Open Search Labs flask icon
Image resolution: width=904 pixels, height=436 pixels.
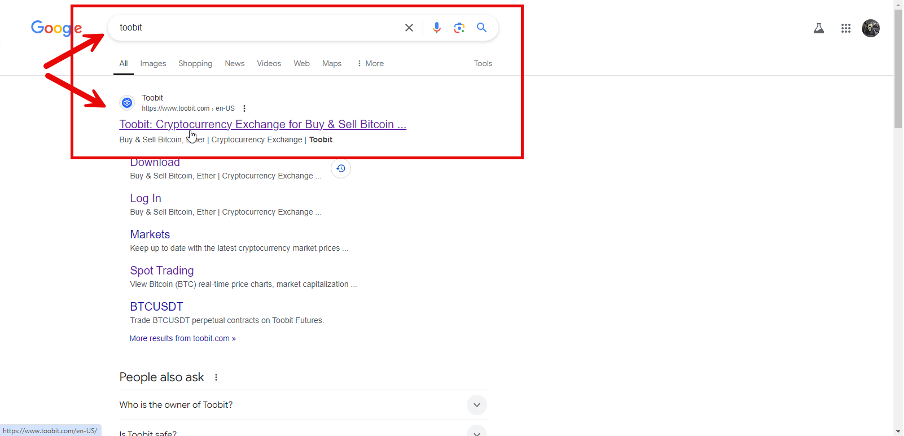tap(819, 28)
